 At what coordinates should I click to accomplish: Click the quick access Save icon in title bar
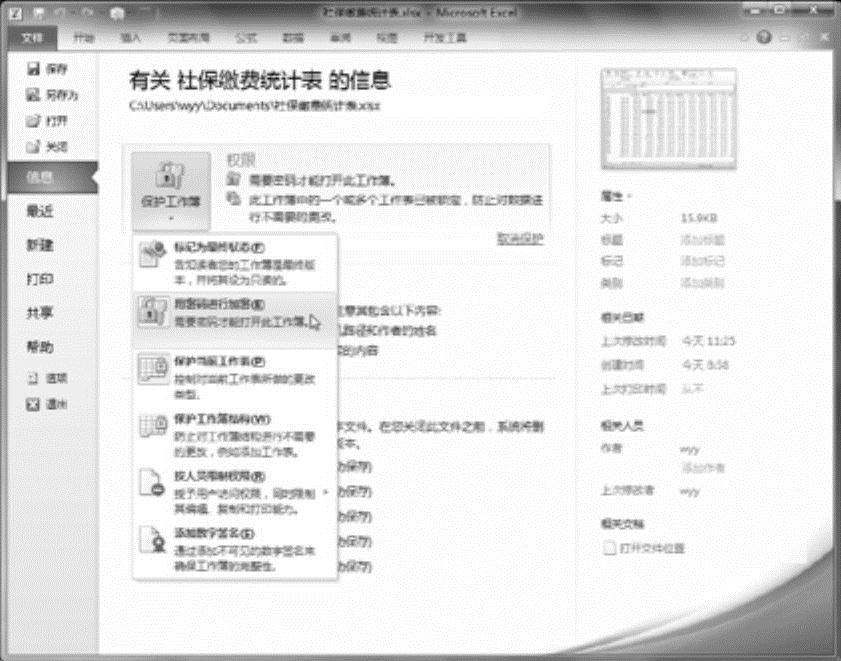point(39,13)
